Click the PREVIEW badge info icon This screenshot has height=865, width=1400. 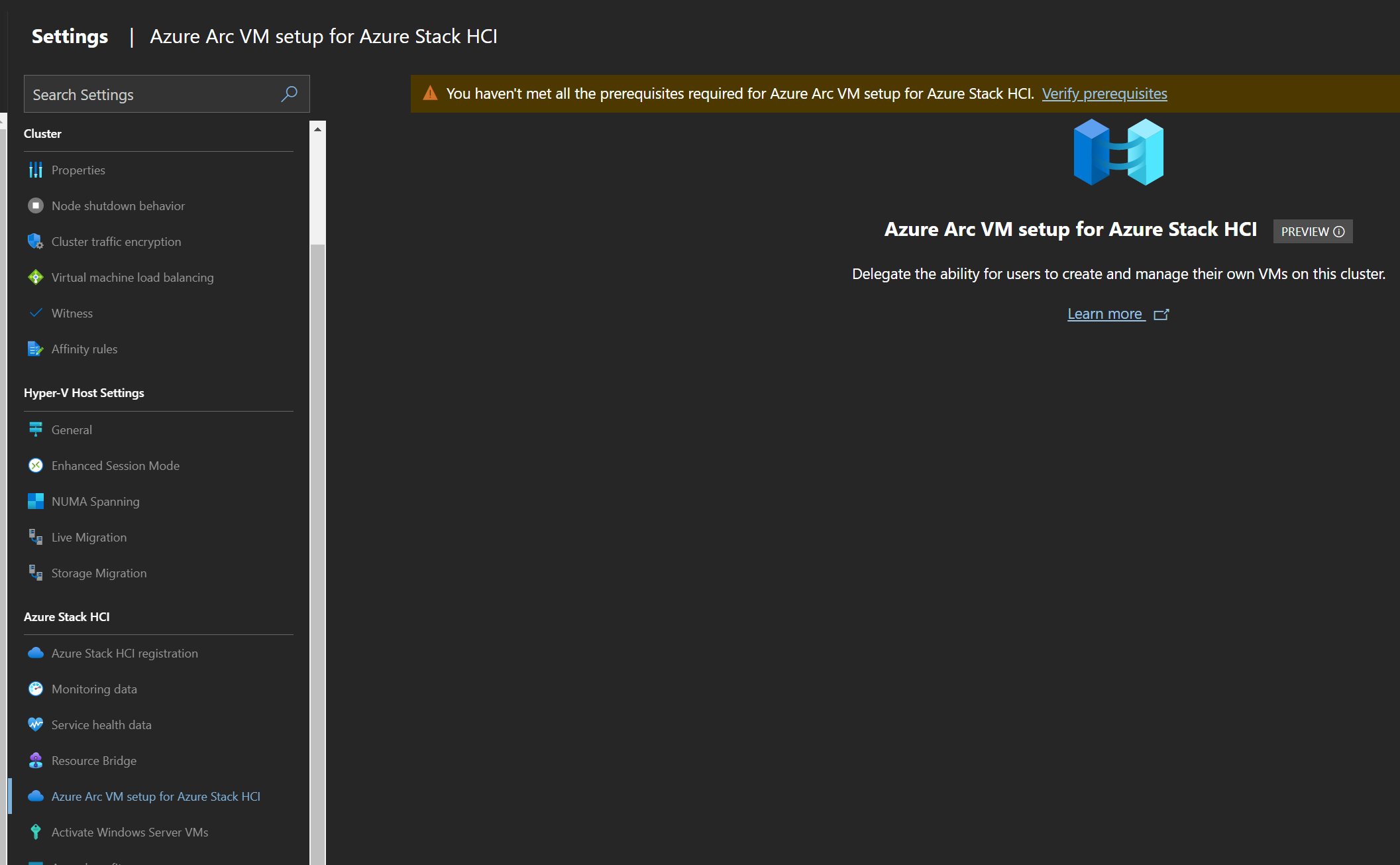click(1339, 232)
